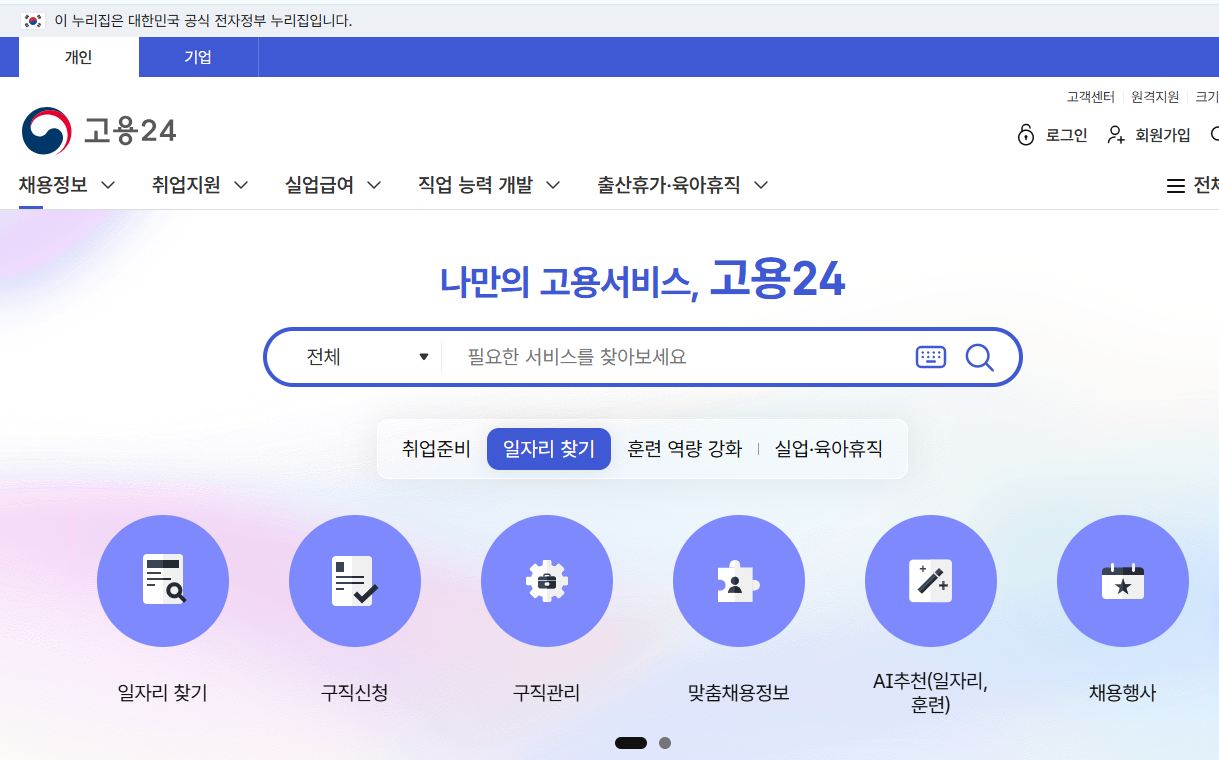The height and width of the screenshot is (760, 1219).
Task: Open the 구직신청 circle icon
Action: point(355,581)
